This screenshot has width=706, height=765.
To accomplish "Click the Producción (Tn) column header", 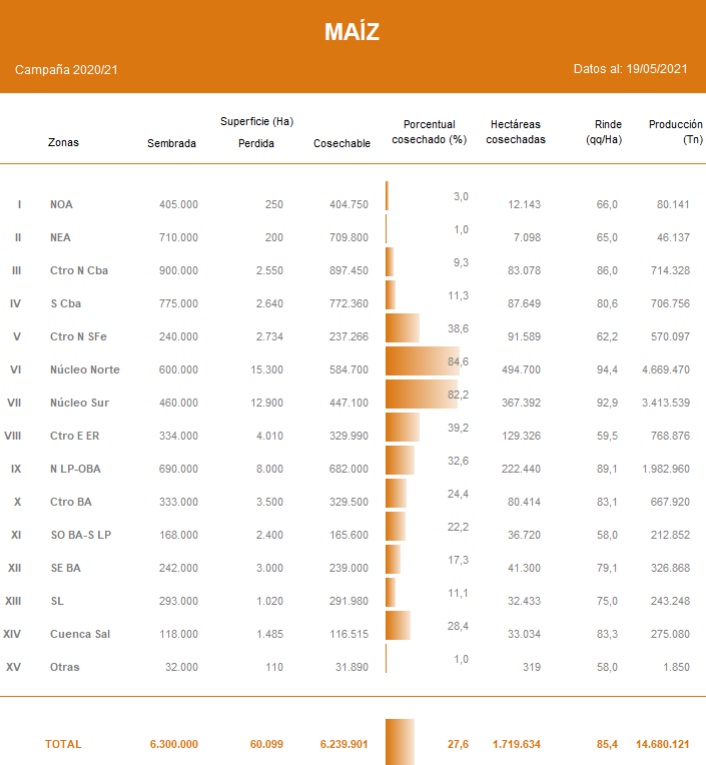I will coord(675,132).
